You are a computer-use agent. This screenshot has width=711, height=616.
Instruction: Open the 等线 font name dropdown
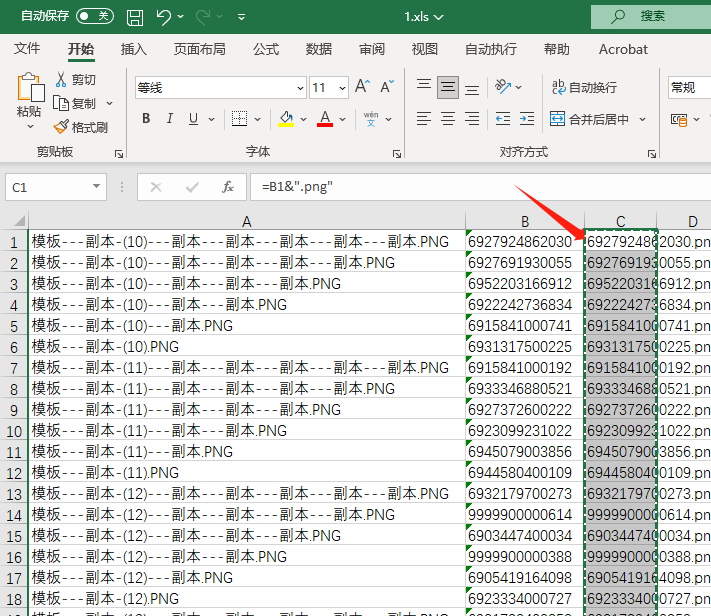point(300,88)
